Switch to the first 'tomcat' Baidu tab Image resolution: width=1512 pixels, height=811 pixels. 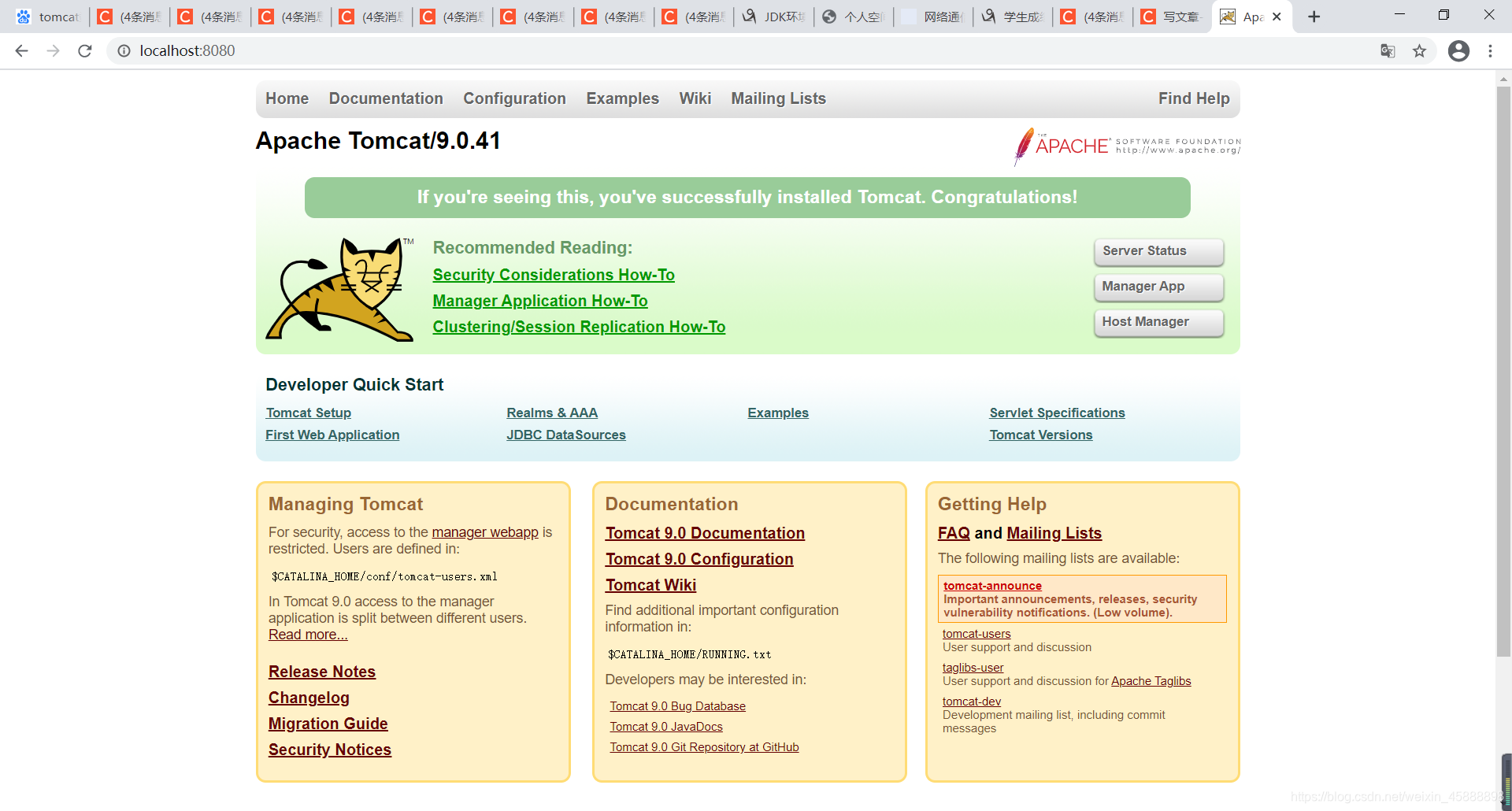[49, 17]
